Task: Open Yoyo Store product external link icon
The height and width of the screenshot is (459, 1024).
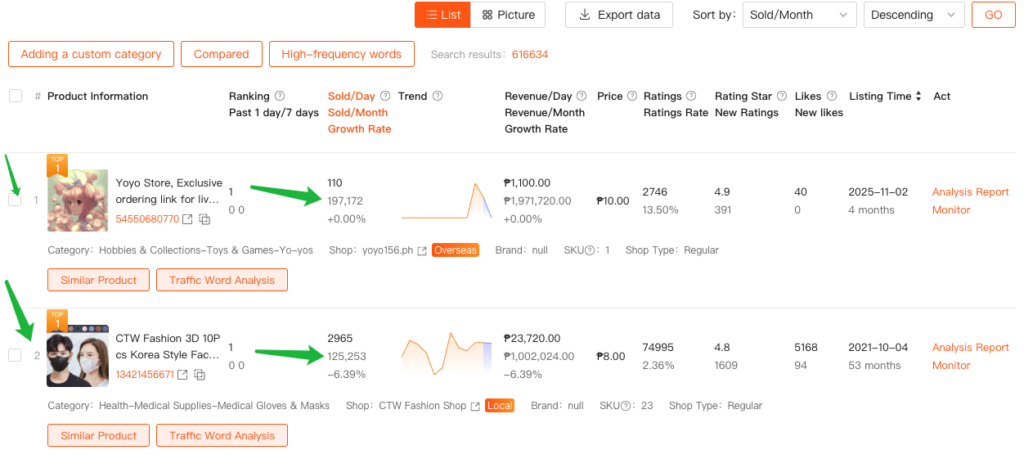Action: 188,219
